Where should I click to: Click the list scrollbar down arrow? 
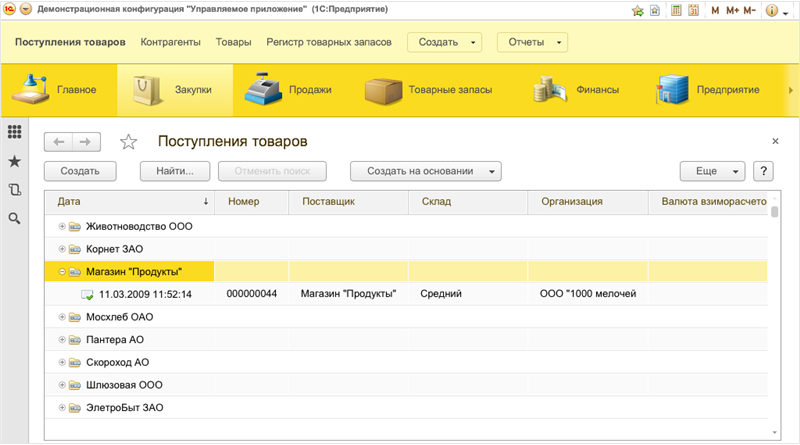pos(774,433)
